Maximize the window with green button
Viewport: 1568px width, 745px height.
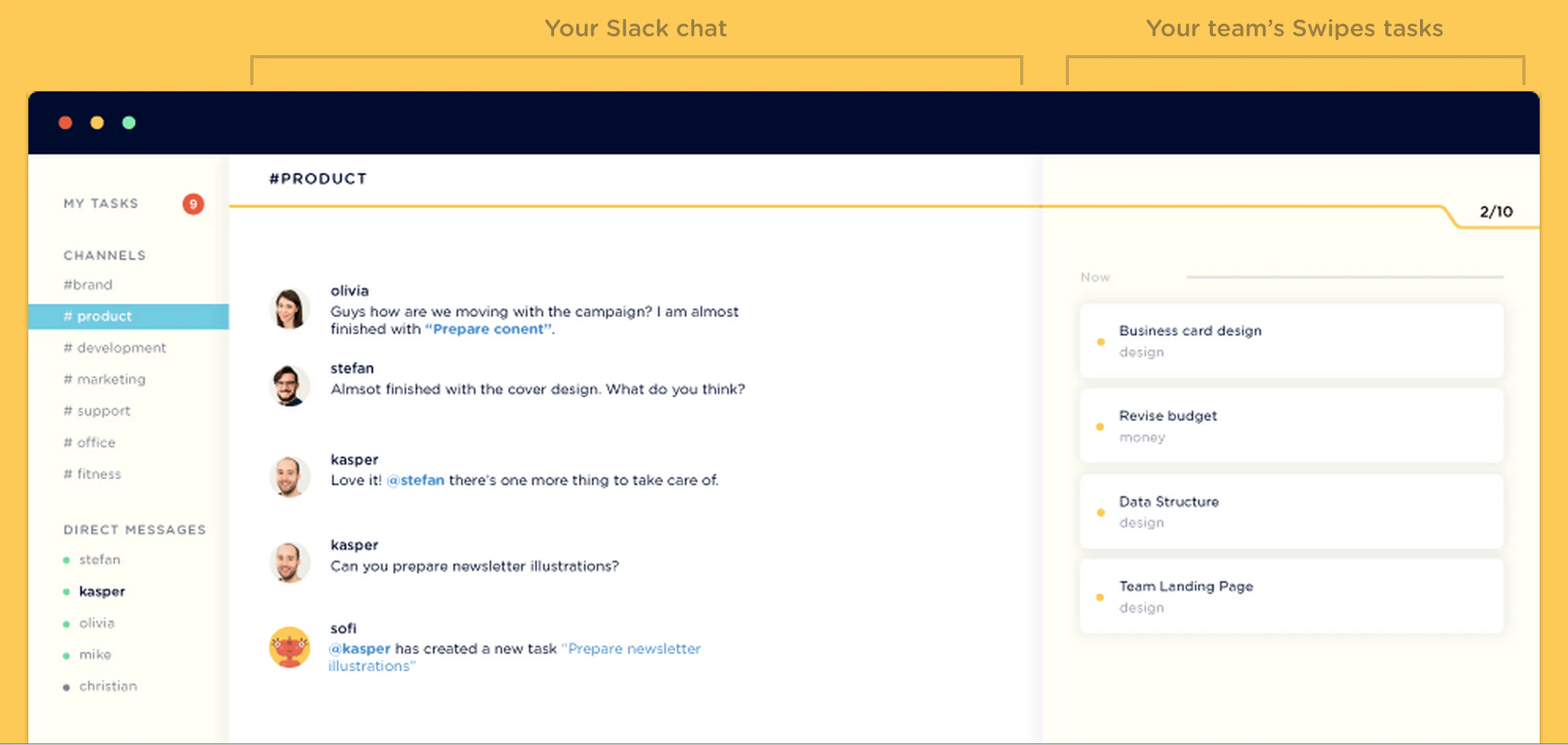129,123
